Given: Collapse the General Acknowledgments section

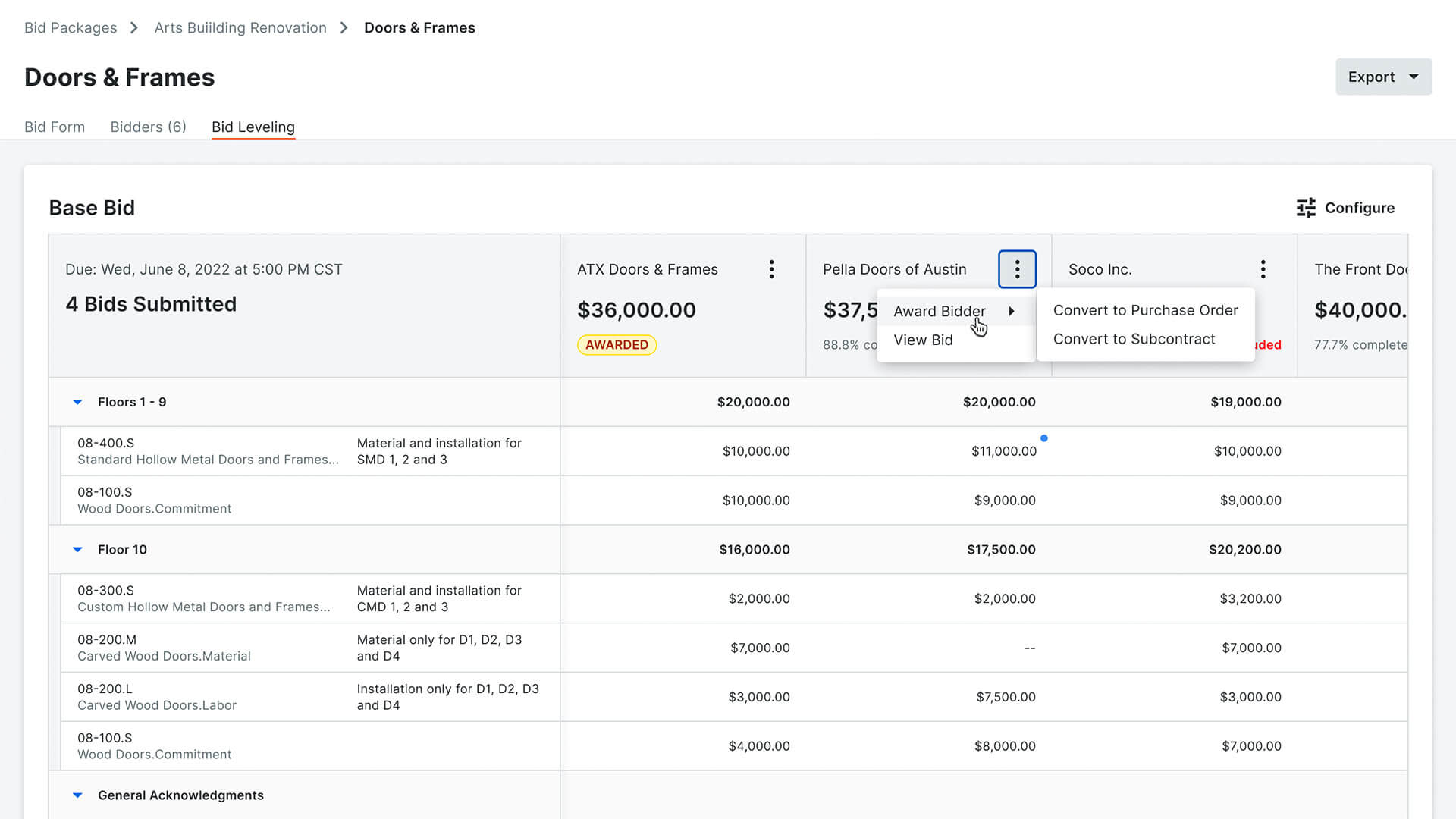Looking at the screenshot, I should coord(77,795).
